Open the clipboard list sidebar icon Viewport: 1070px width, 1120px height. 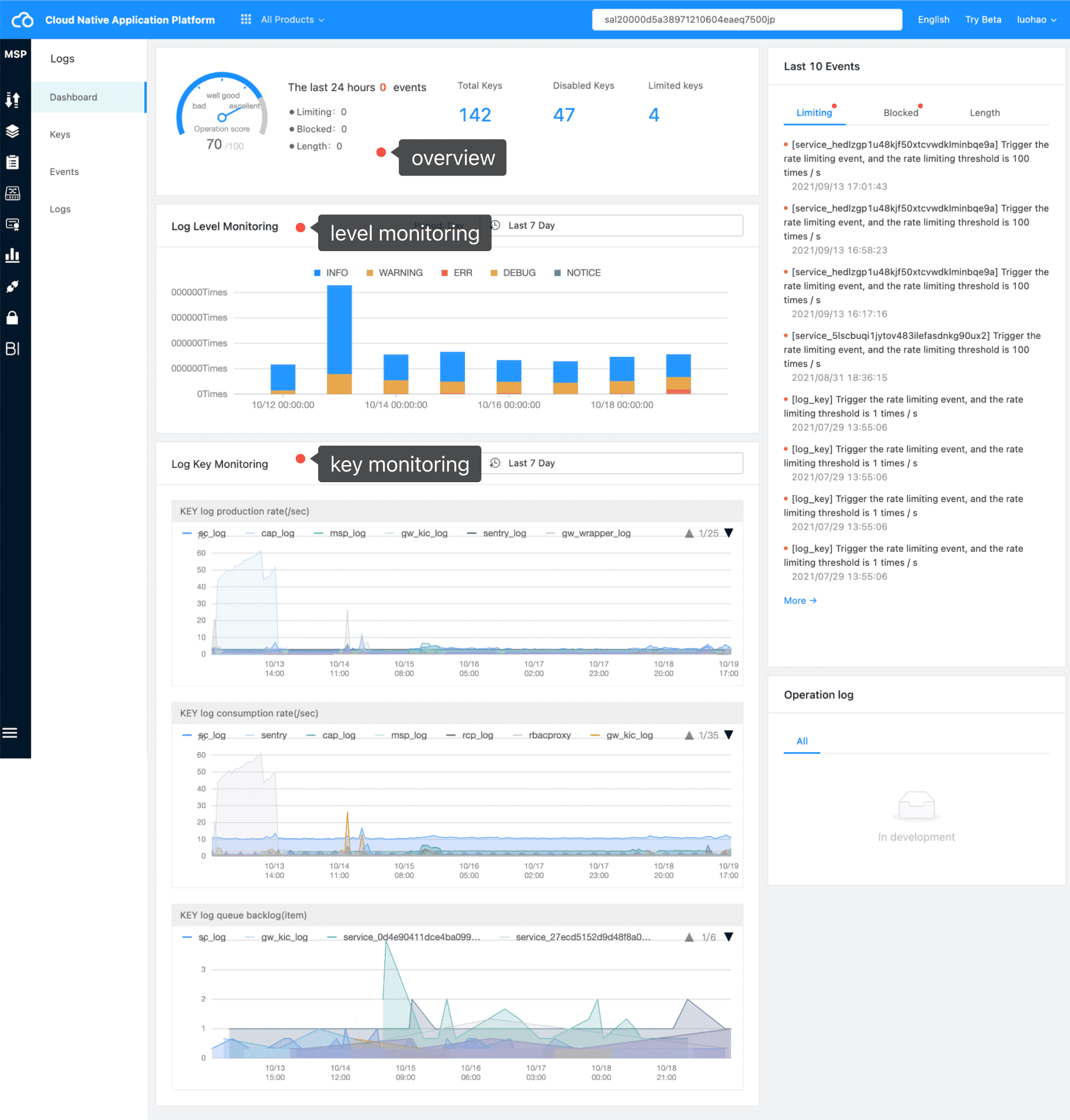[12, 162]
